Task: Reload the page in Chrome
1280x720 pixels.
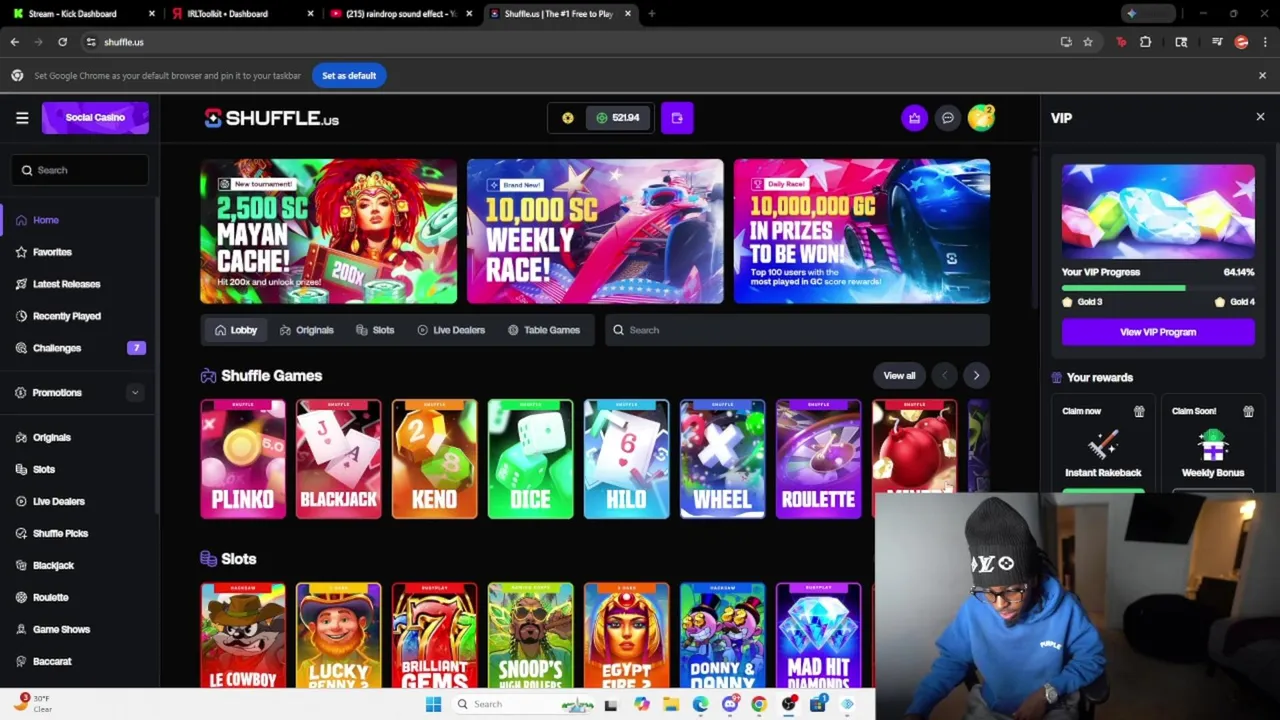Action: (x=62, y=42)
